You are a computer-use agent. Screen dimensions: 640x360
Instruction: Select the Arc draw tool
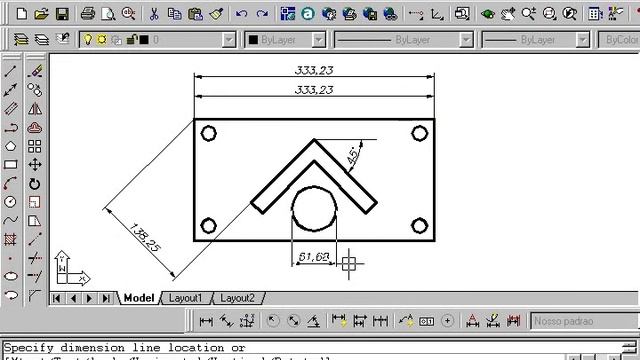(11, 184)
